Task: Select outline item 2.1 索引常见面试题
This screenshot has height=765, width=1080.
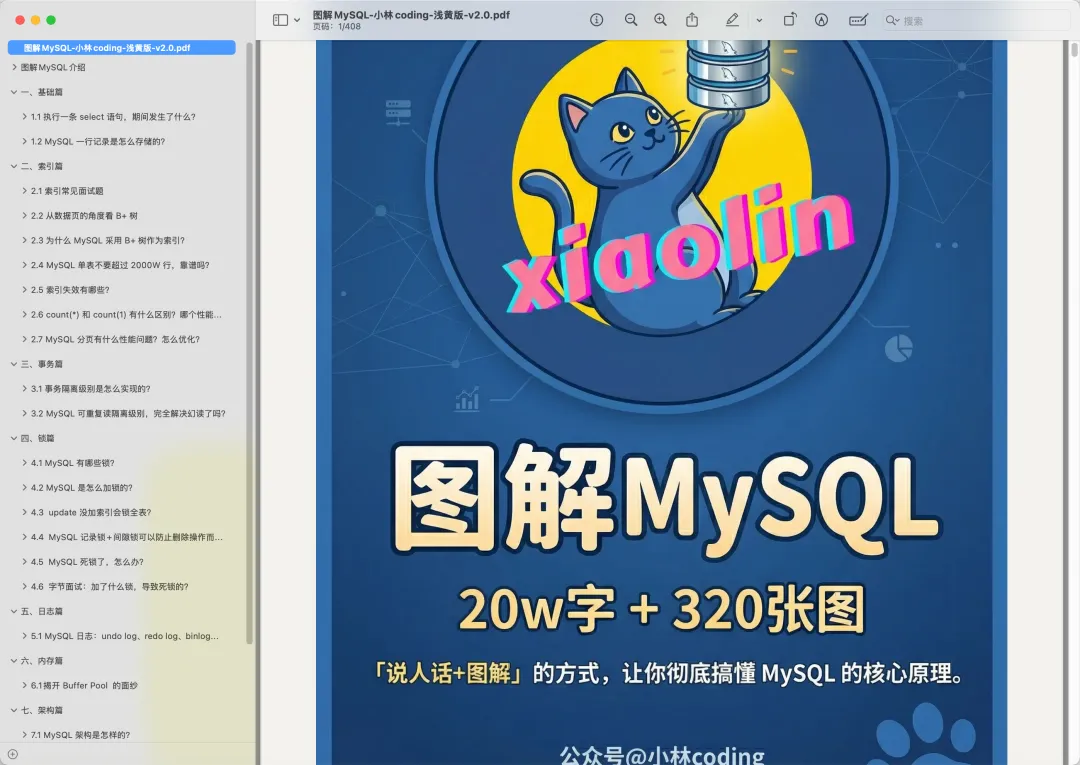Action: (x=67, y=191)
